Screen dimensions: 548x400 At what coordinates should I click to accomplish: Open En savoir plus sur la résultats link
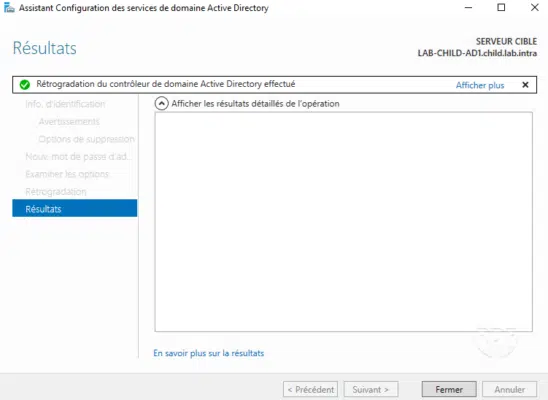pyautogui.click(x=209, y=353)
